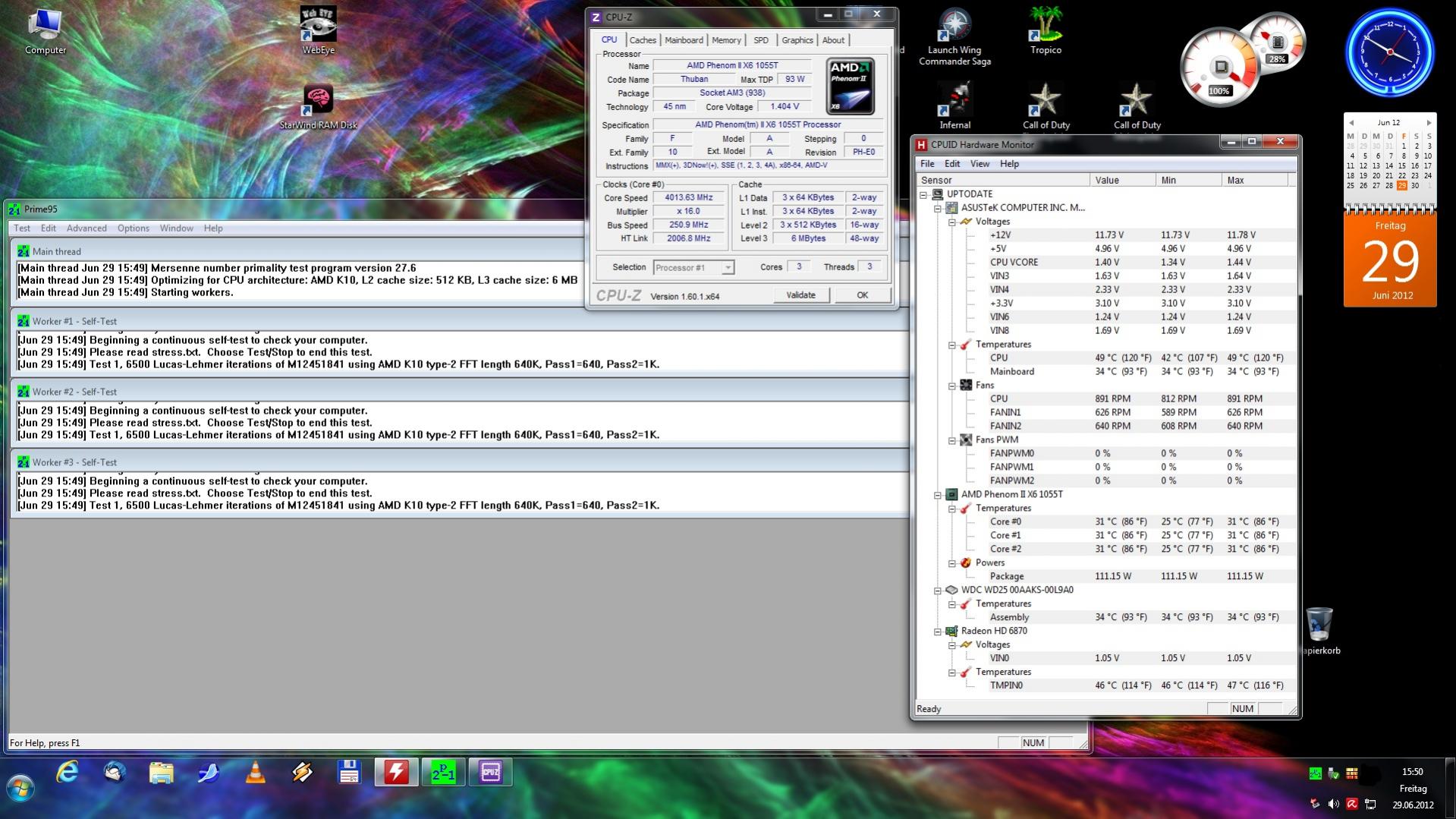Open the Window menu in Prime95
The height and width of the screenshot is (819, 1456).
click(176, 228)
